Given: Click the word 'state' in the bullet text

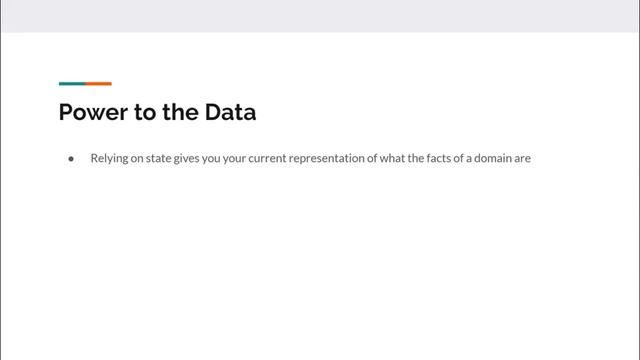Looking at the screenshot, I should coord(158,158).
